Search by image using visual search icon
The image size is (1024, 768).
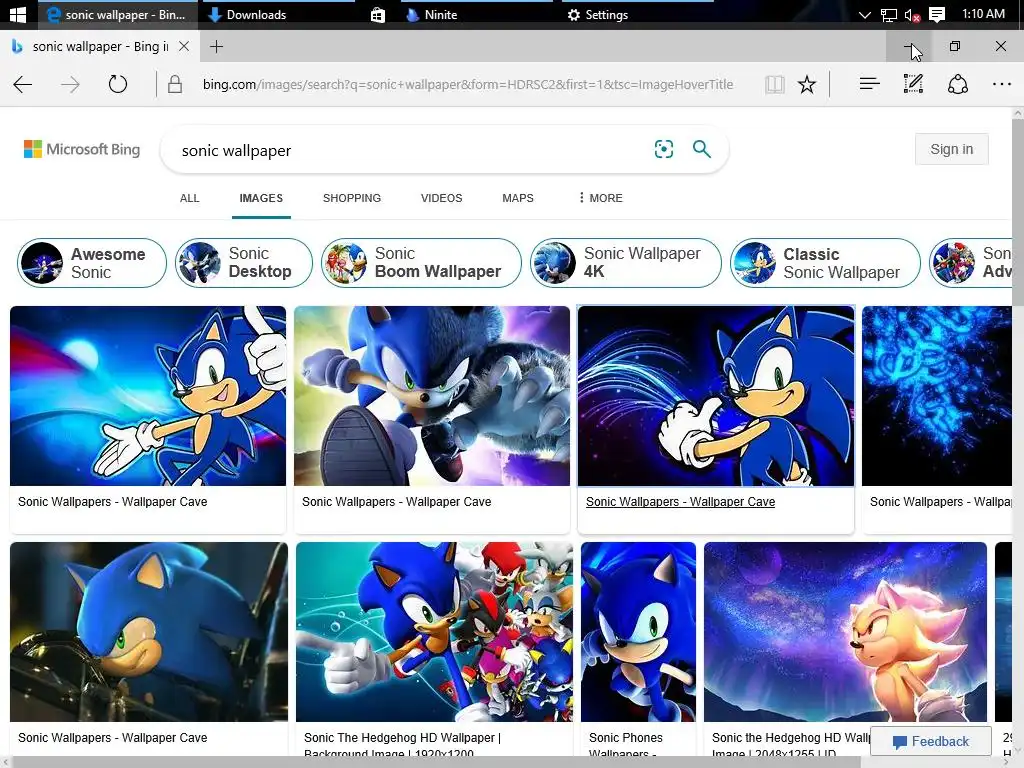664,149
